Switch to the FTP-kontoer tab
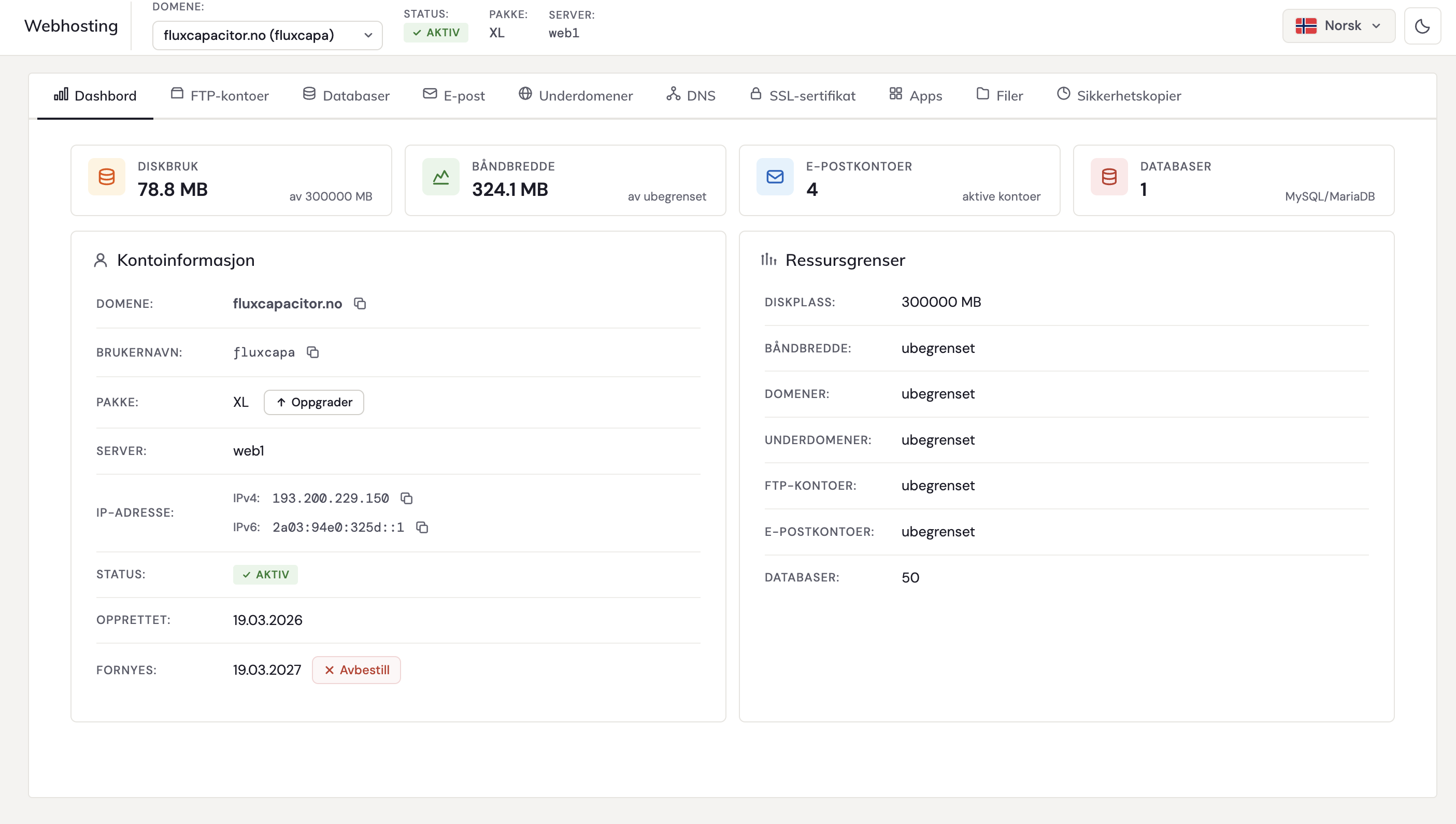Viewport: 1456px width, 824px height. [220, 95]
